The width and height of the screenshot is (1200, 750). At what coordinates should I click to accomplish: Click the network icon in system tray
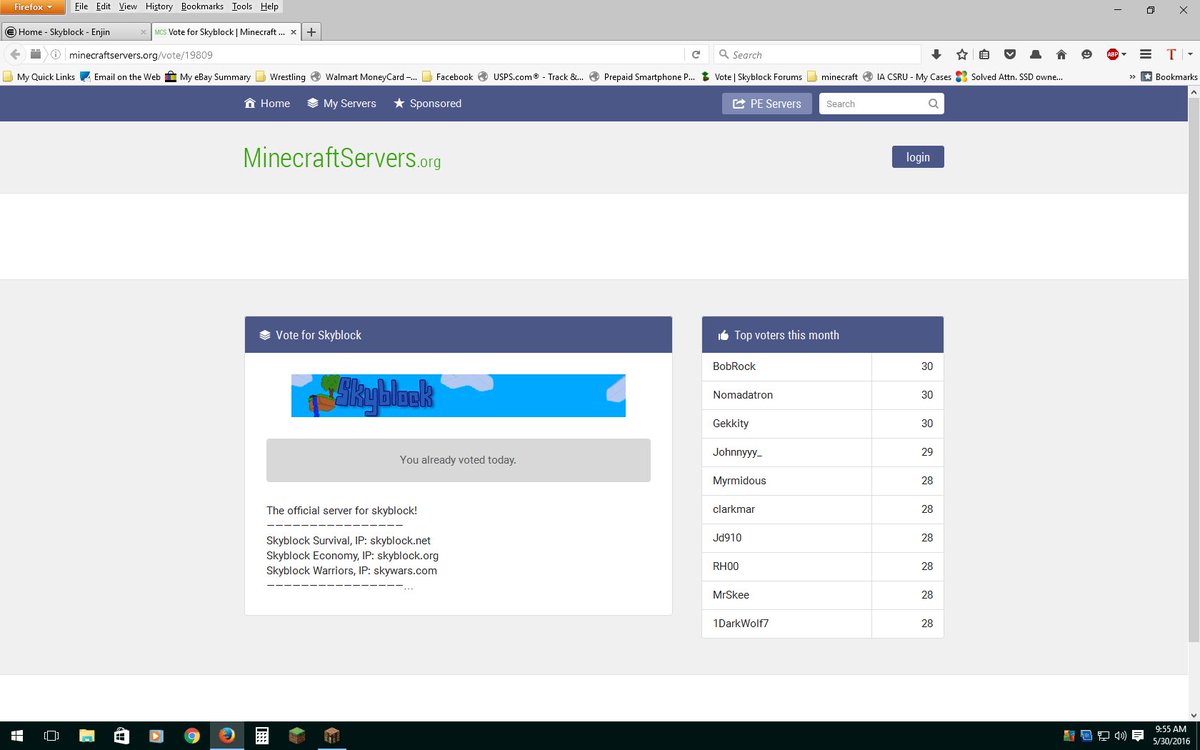click(1103, 735)
